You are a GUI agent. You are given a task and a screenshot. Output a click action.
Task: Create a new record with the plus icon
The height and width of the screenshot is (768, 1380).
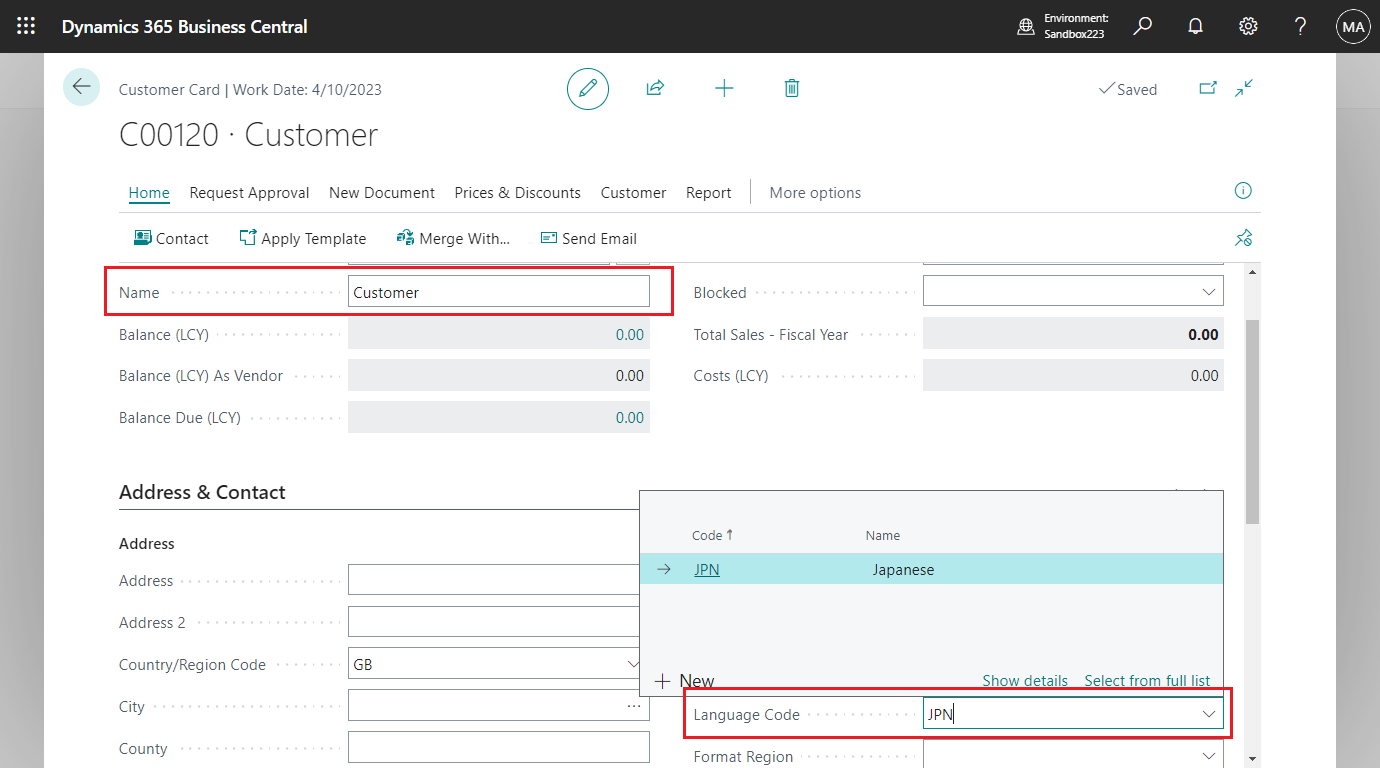click(724, 88)
